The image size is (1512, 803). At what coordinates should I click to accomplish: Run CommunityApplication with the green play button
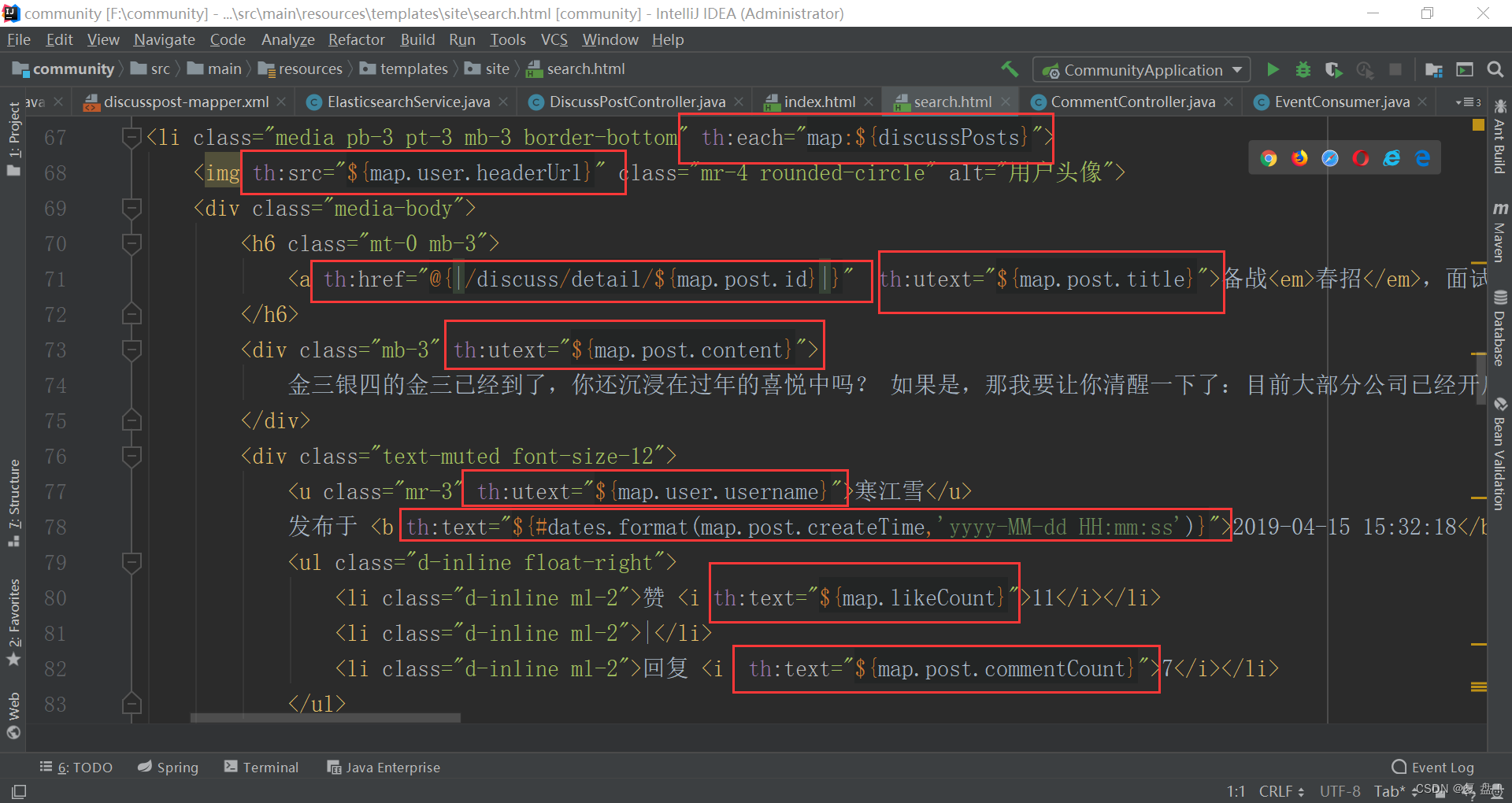[1273, 69]
